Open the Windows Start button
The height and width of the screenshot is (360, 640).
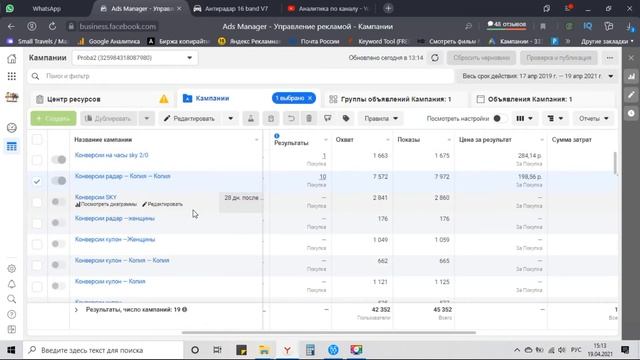11,350
